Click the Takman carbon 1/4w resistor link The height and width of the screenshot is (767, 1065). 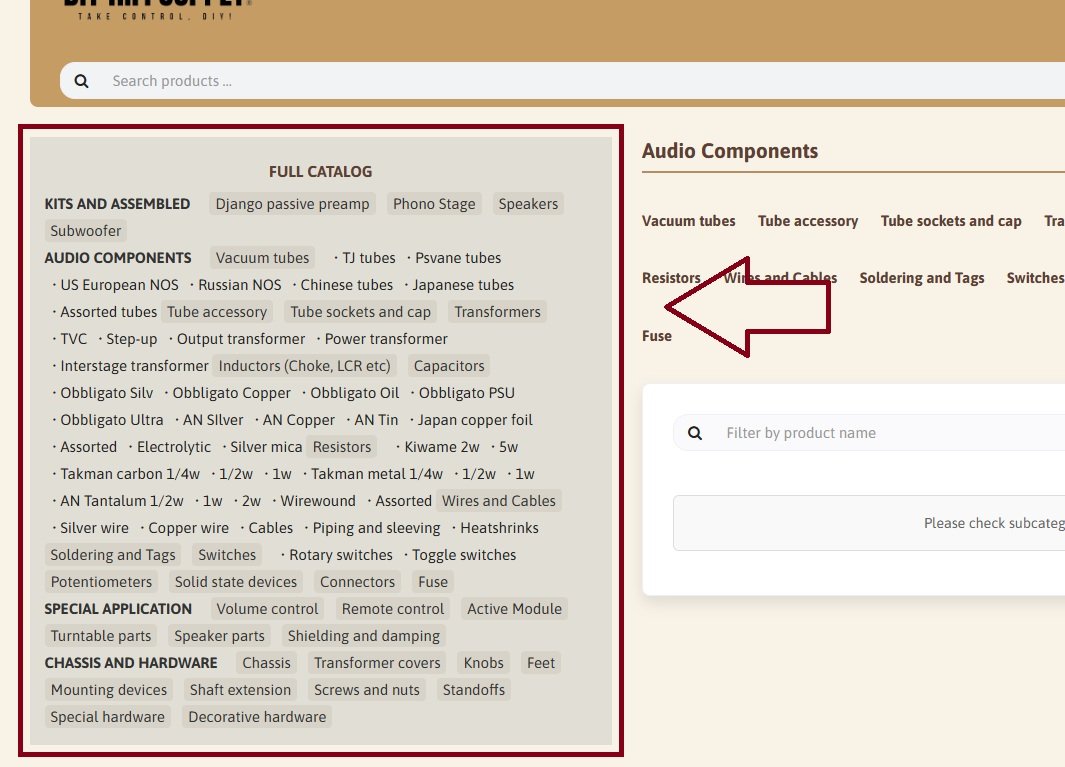pyautogui.click(x=130, y=474)
